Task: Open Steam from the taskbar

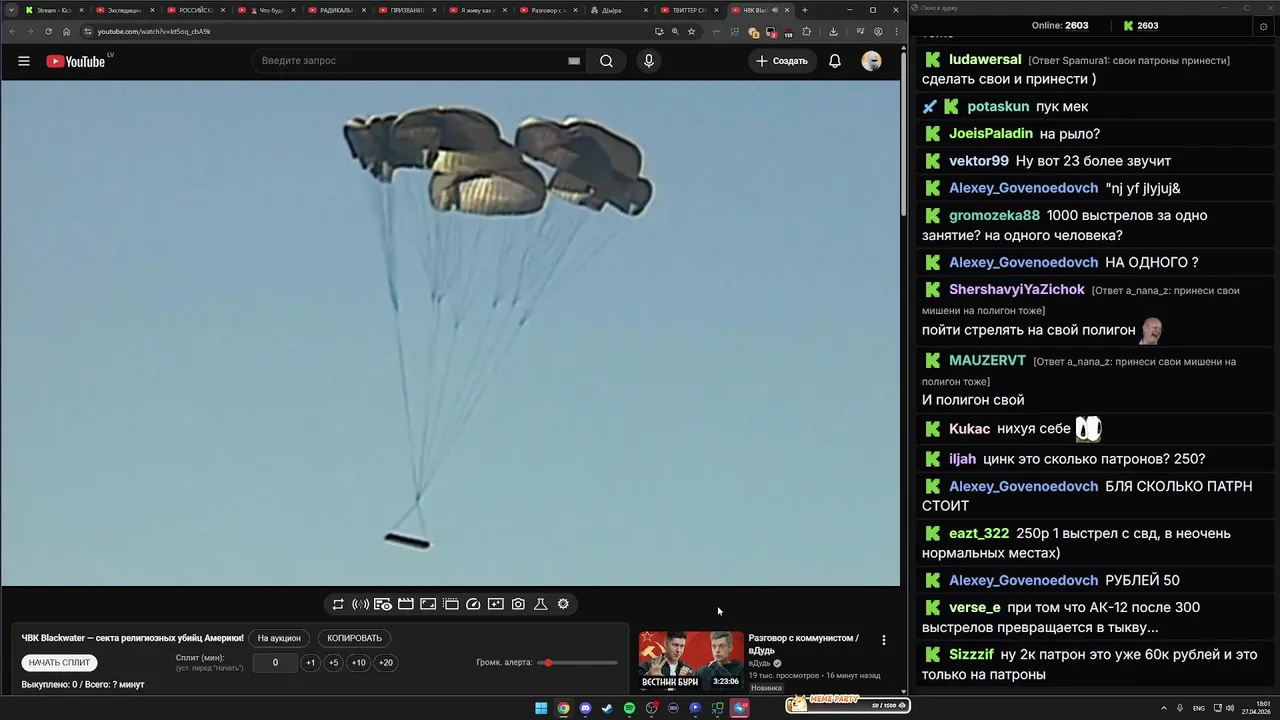Action: click(607, 708)
